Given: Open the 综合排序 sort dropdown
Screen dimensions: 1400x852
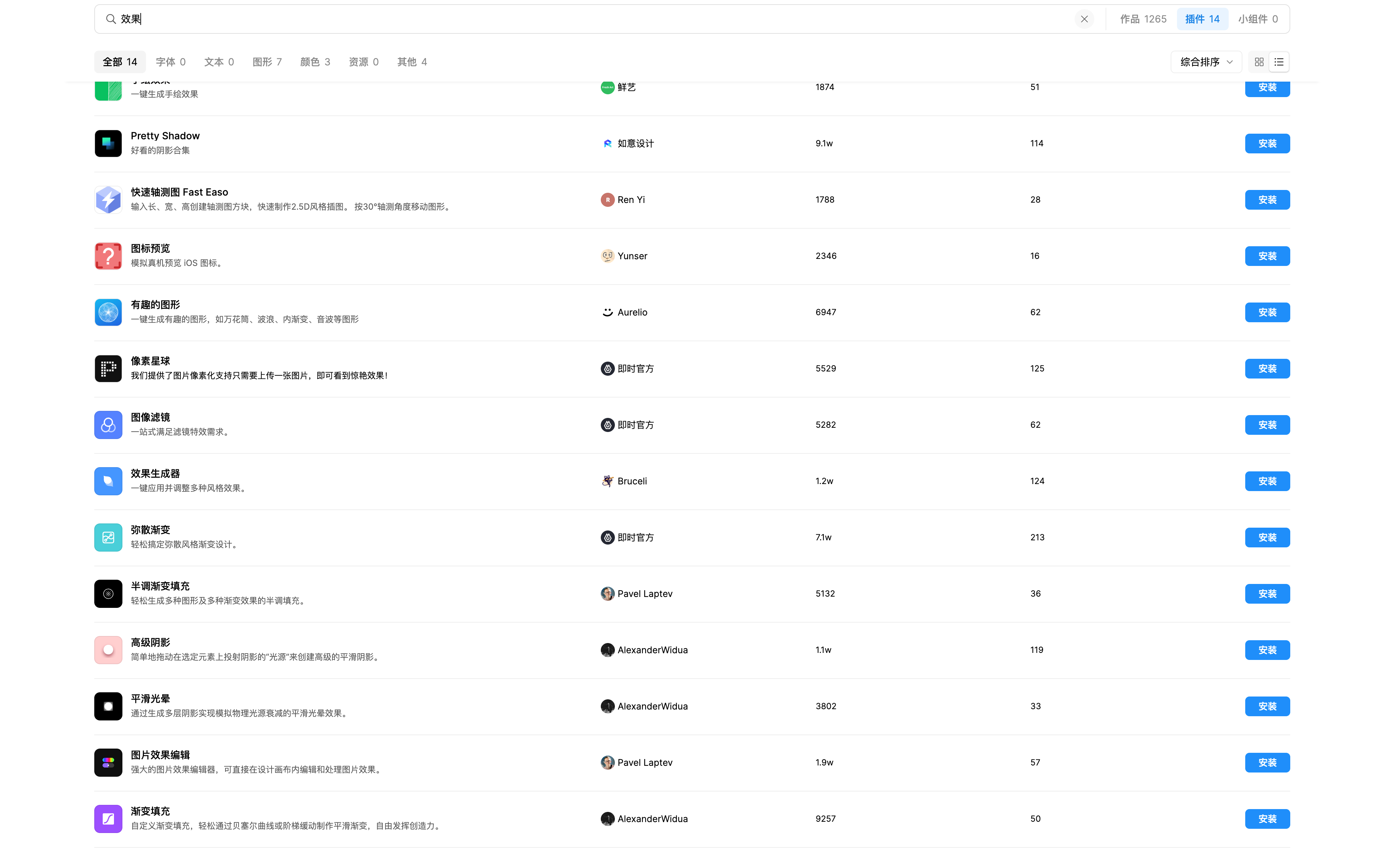Looking at the screenshot, I should 1206,62.
